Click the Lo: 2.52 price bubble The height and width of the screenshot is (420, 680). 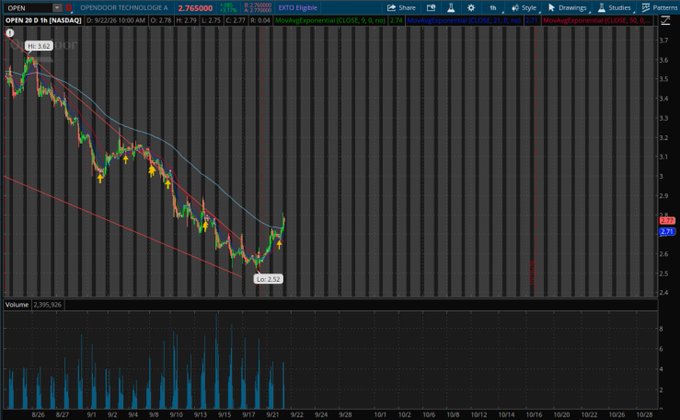tap(268, 279)
